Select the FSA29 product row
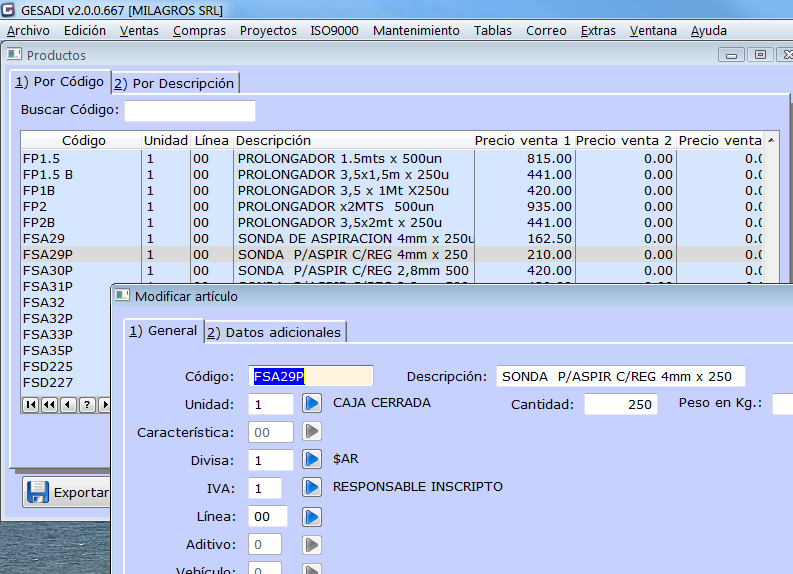The height and width of the screenshot is (574, 793). (80, 238)
